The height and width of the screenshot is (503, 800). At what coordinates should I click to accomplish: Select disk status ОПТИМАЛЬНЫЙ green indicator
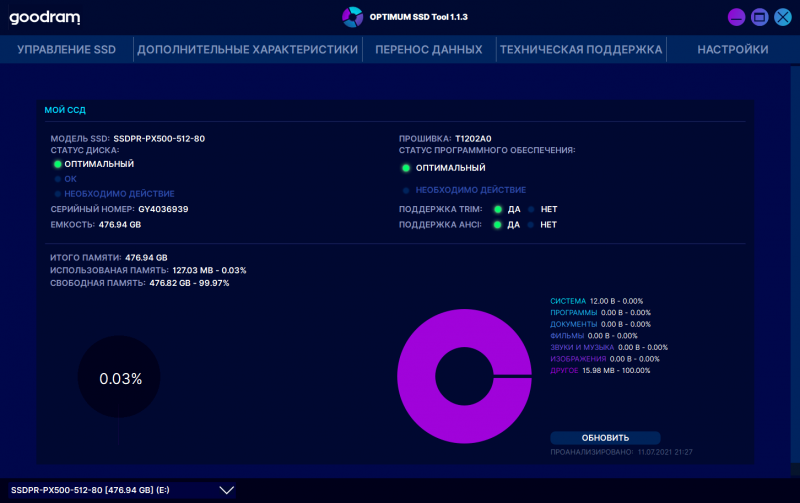(58, 164)
